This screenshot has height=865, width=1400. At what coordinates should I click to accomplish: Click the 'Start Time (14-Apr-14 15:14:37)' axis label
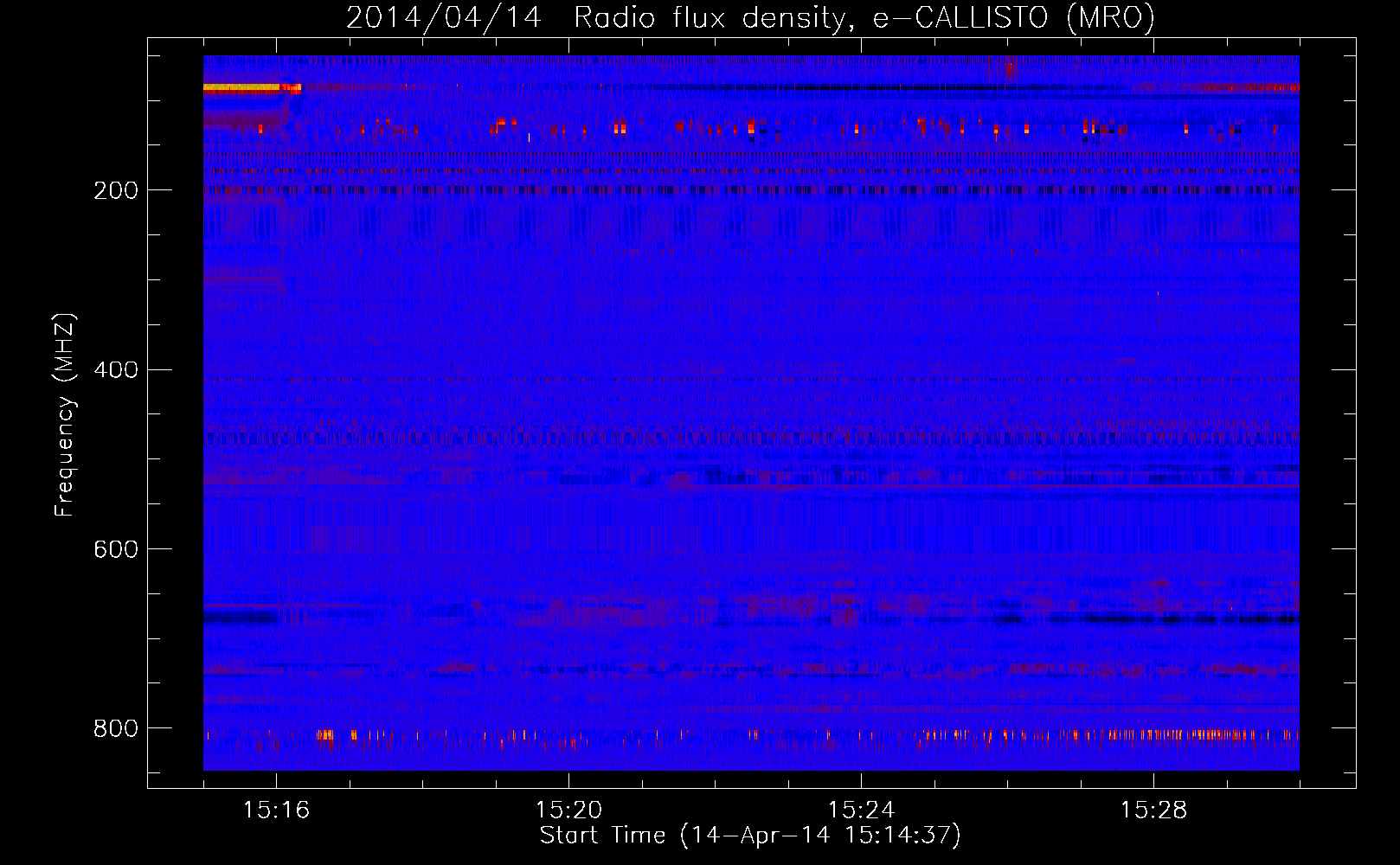tap(750, 836)
